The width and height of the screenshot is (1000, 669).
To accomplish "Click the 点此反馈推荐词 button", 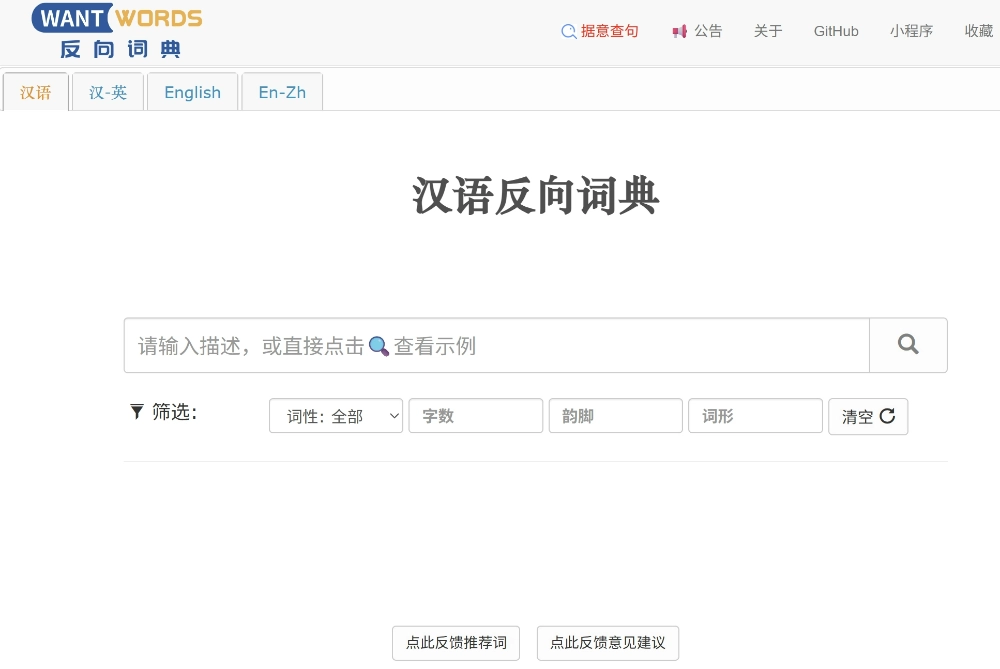I will pyautogui.click(x=456, y=643).
